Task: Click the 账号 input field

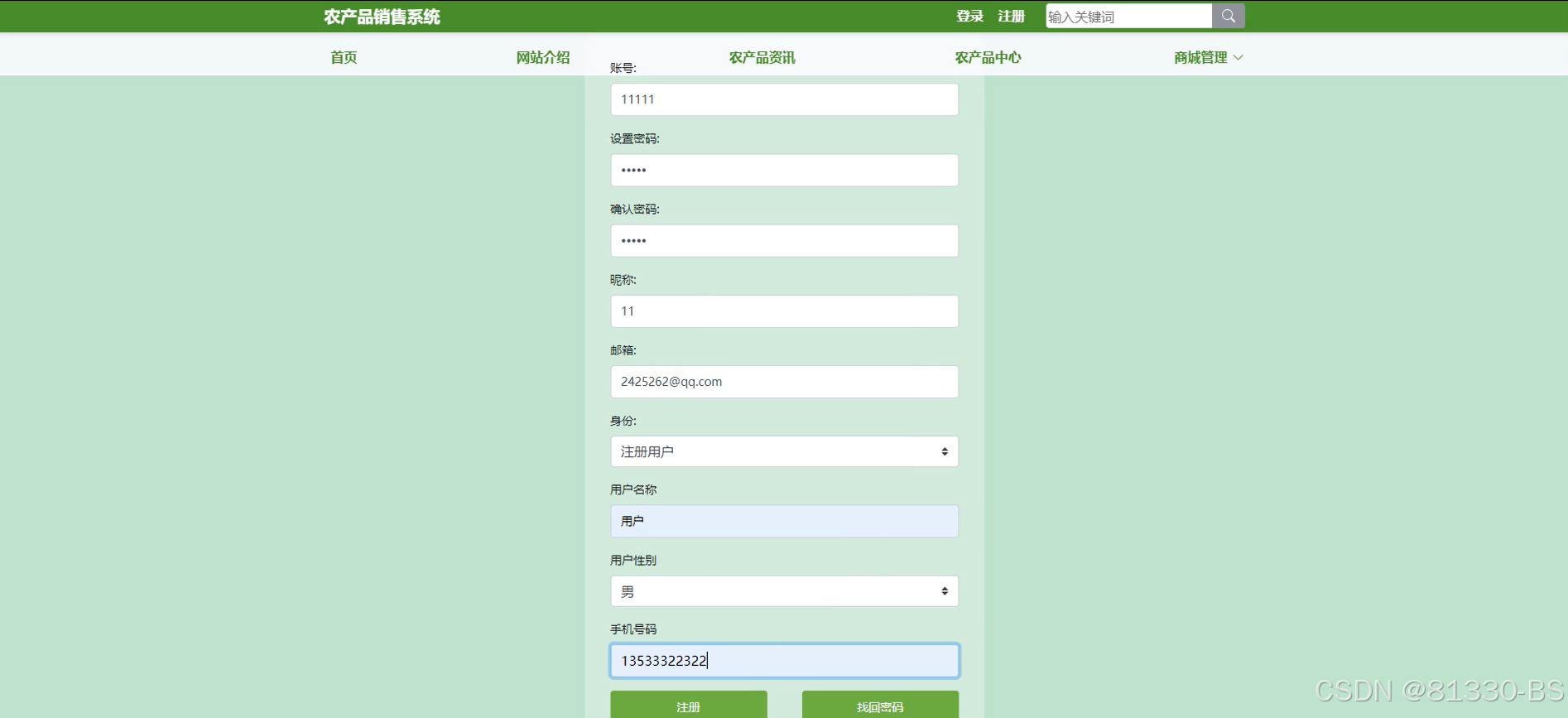Action: point(784,99)
